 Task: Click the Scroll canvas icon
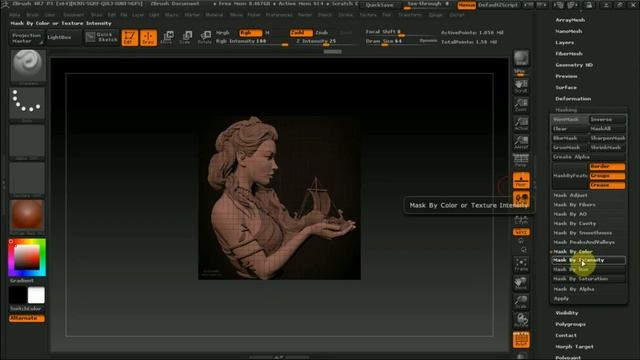coord(521,87)
